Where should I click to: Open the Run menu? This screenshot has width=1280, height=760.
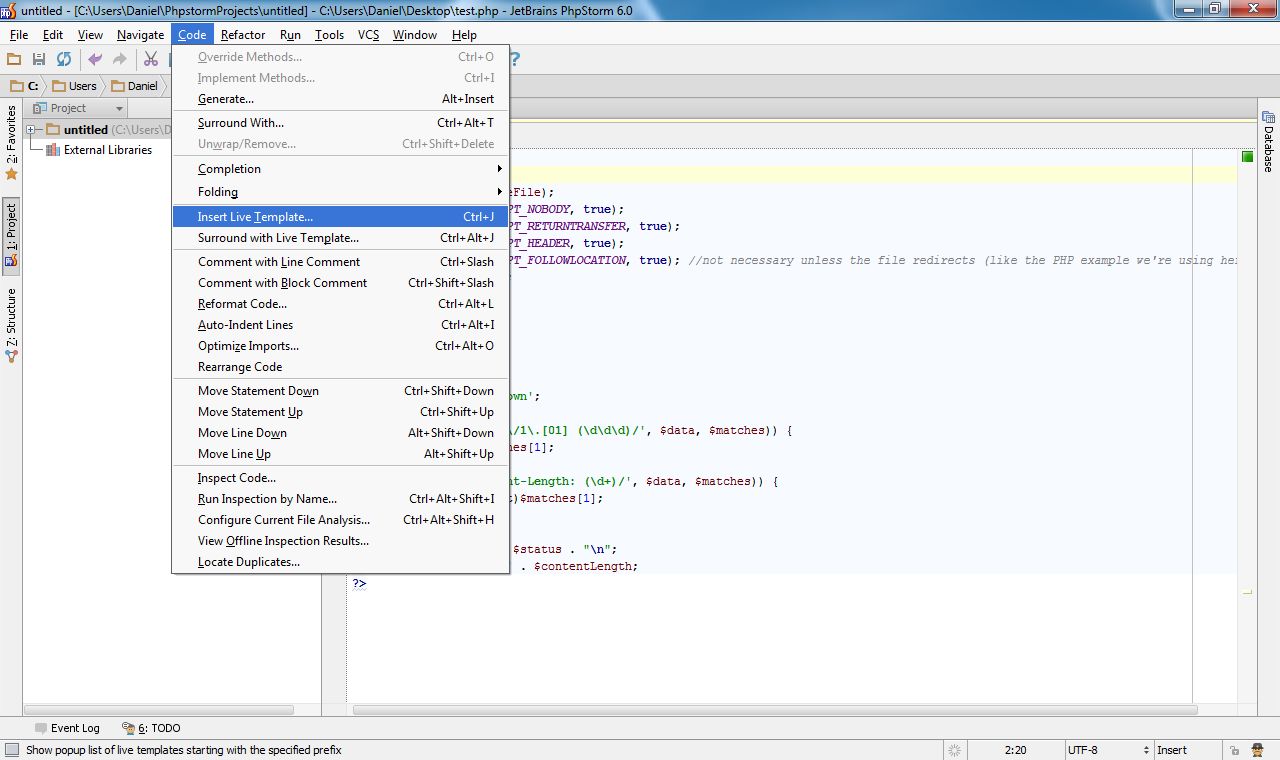coord(290,35)
